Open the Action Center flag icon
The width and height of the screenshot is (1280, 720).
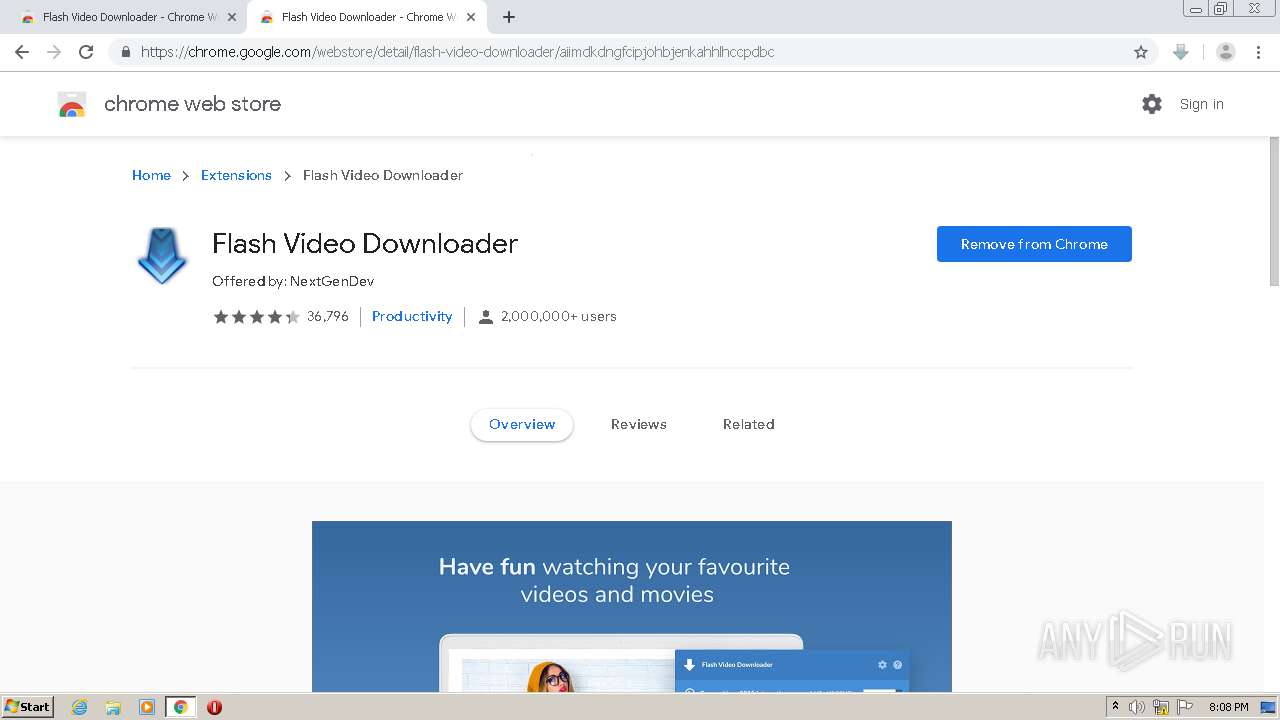pos(1185,707)
